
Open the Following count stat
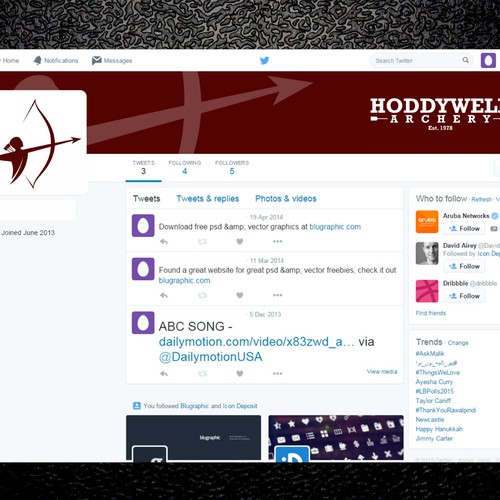185,167
